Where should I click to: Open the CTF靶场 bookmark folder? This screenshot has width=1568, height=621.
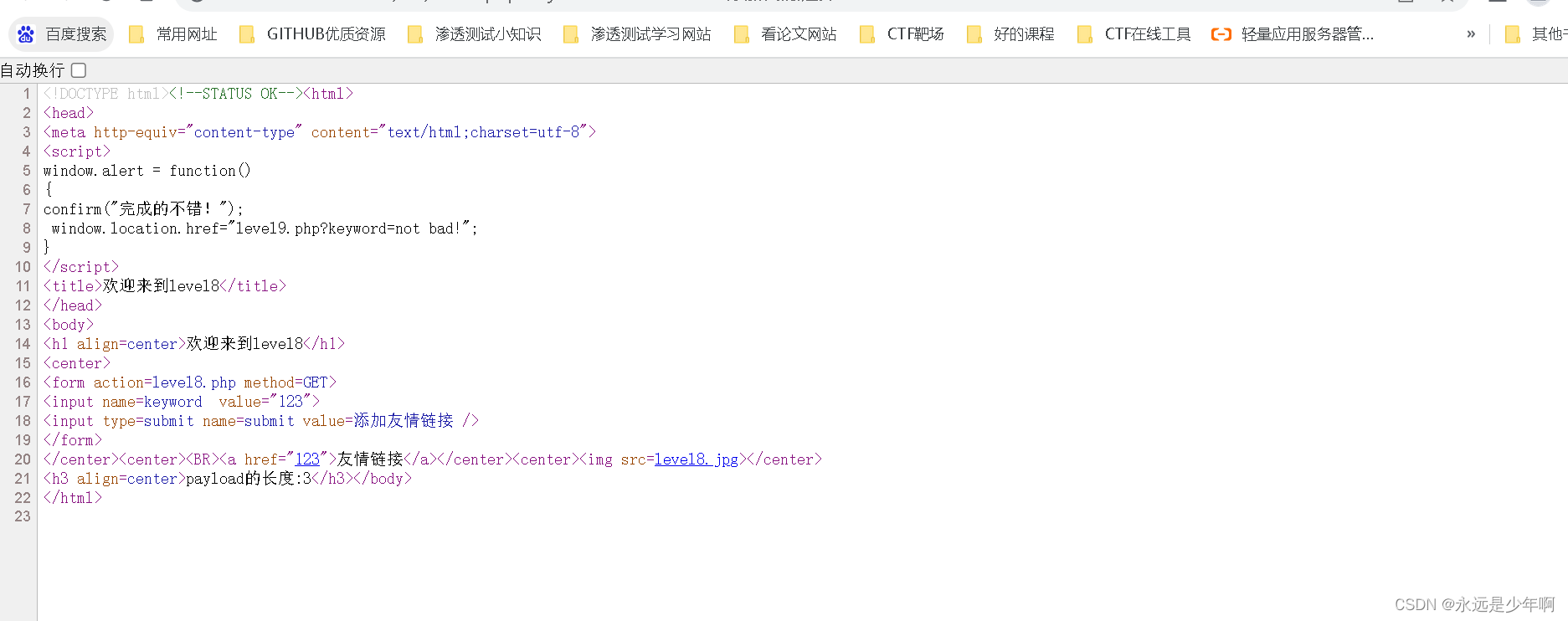point(902,34)
